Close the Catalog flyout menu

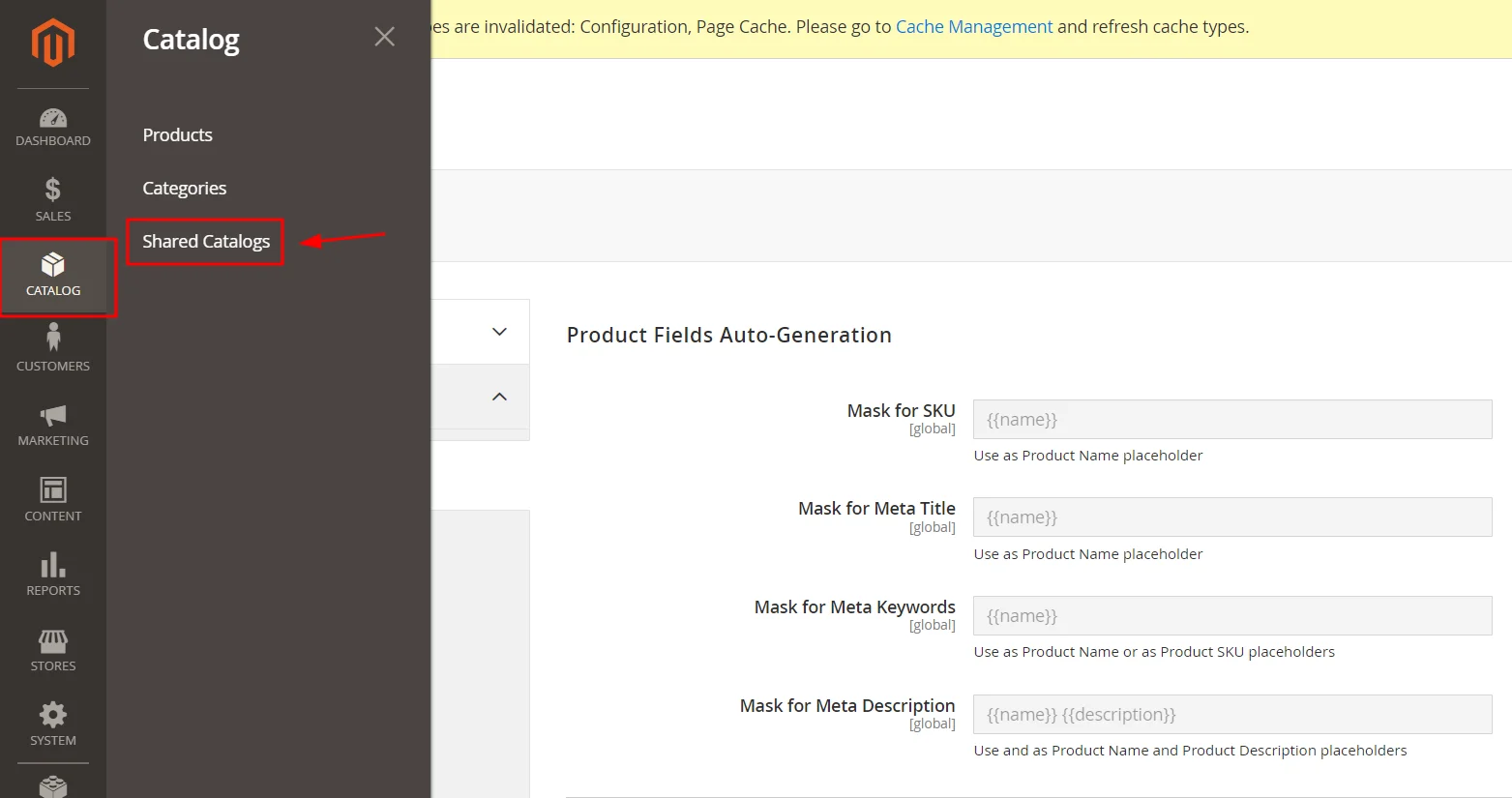pos(384,36)
